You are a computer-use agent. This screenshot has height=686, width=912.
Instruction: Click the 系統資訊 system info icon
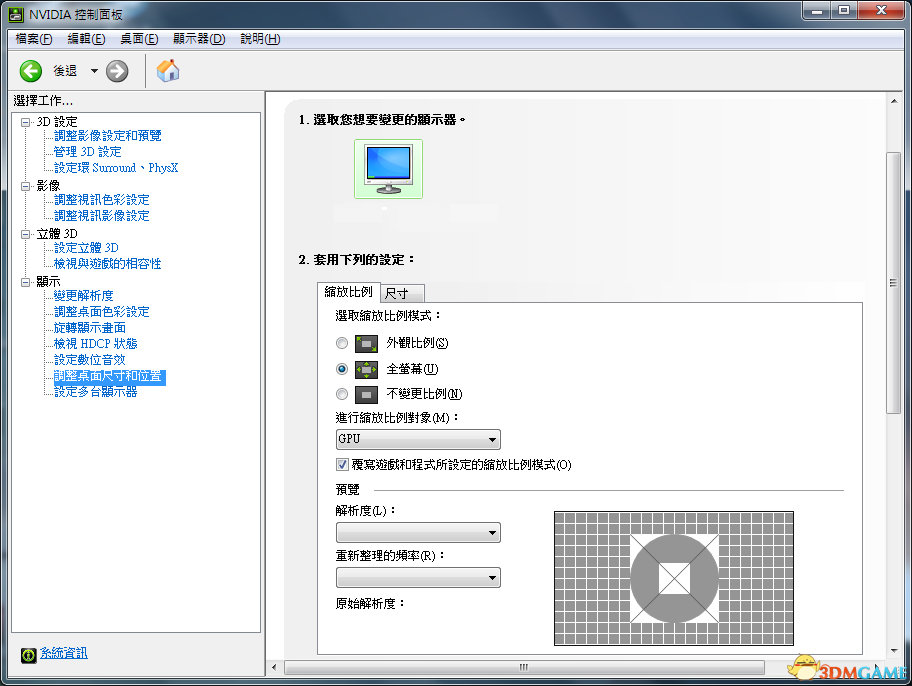pyautogui.click(x=28, y=655)
